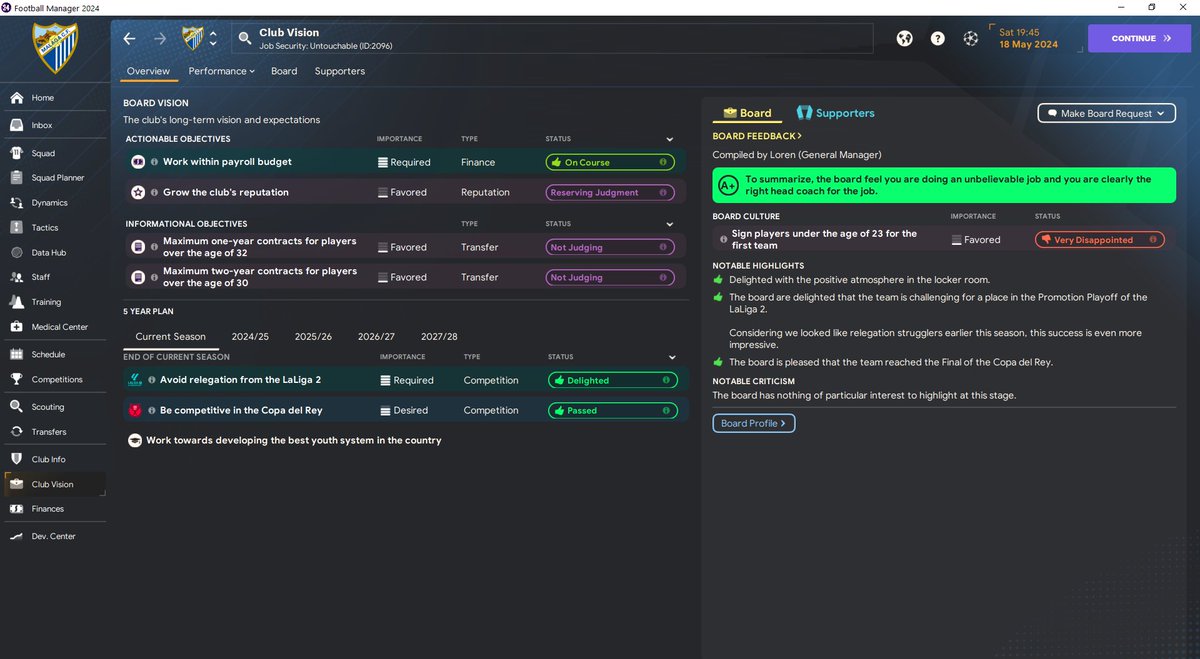Click the Reserving Judgment status badge
The width and height of the screenshot is (1200, 659).
tap(609, 192)
